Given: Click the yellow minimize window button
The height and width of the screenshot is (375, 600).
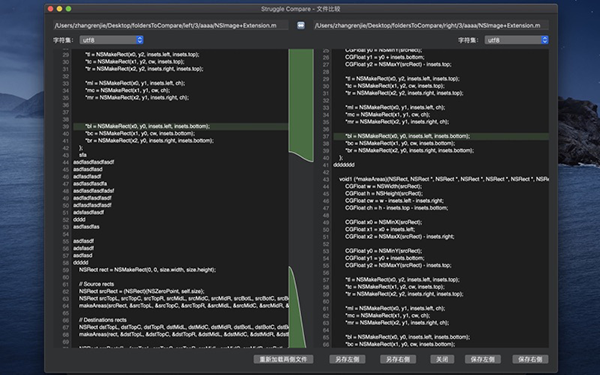Looking at the screenshot, I should point(59,8).
